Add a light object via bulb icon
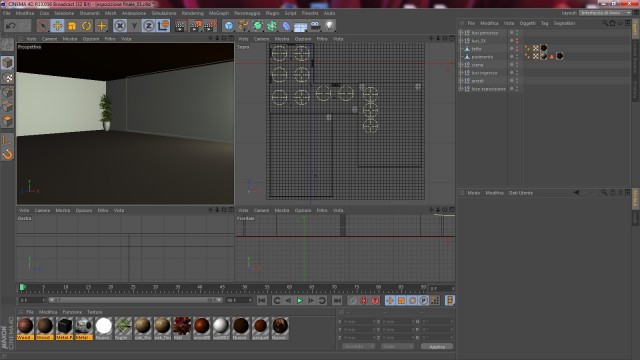The width and height of the screenshot is (640, 360). click(x=329, y=26)
